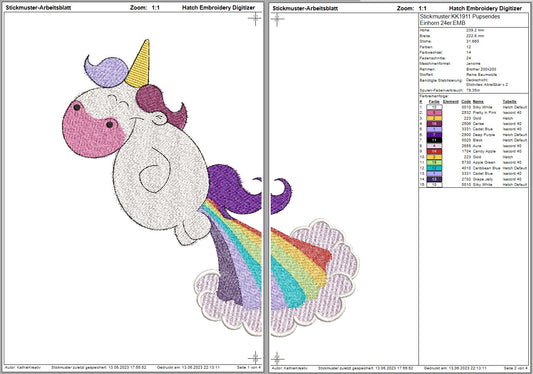Click the 'Aura' thread name
The height and width of the screenshot is (374, 533).
coord(477,146)
